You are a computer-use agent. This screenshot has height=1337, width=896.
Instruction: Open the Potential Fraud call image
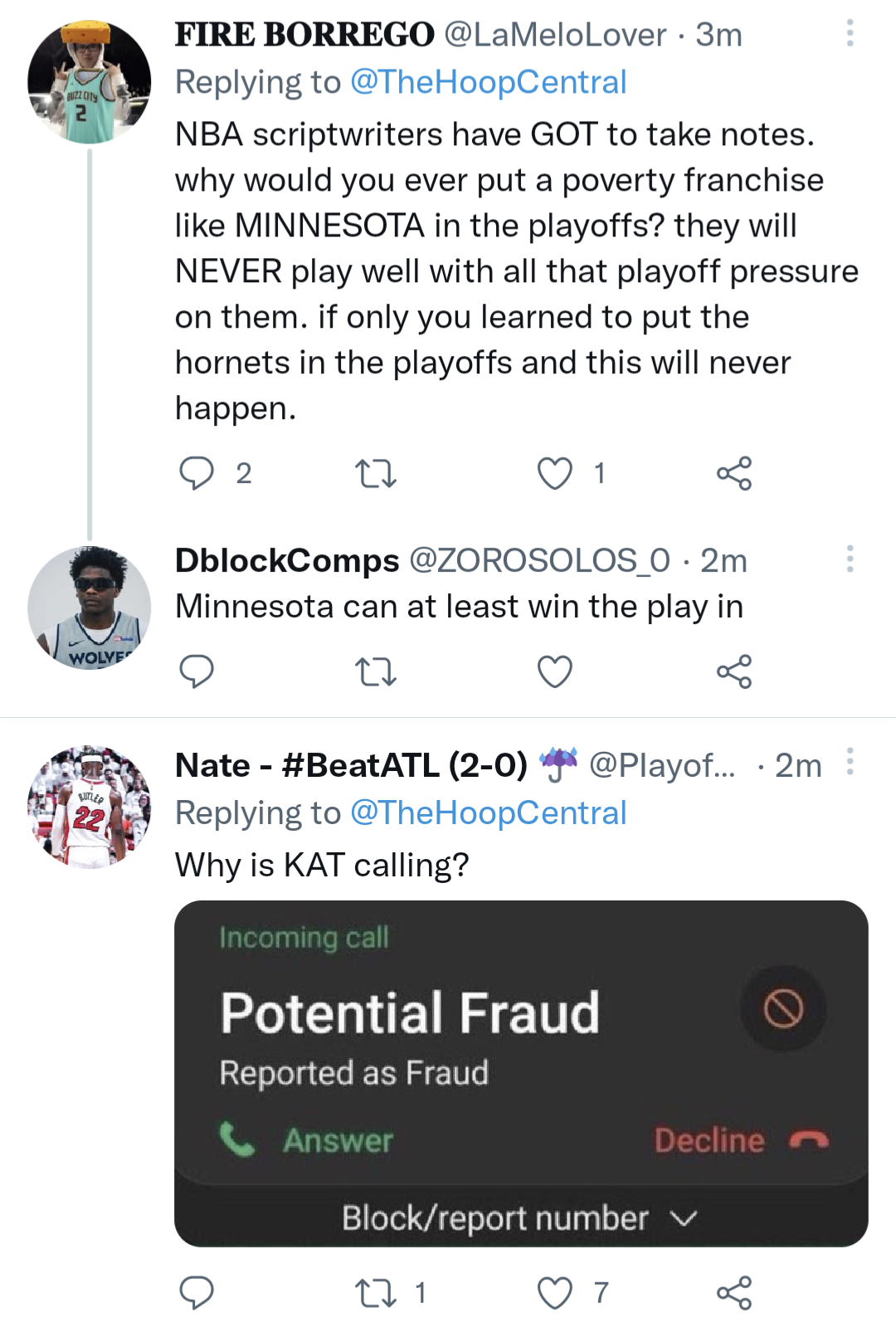[x=521, y=1073]
